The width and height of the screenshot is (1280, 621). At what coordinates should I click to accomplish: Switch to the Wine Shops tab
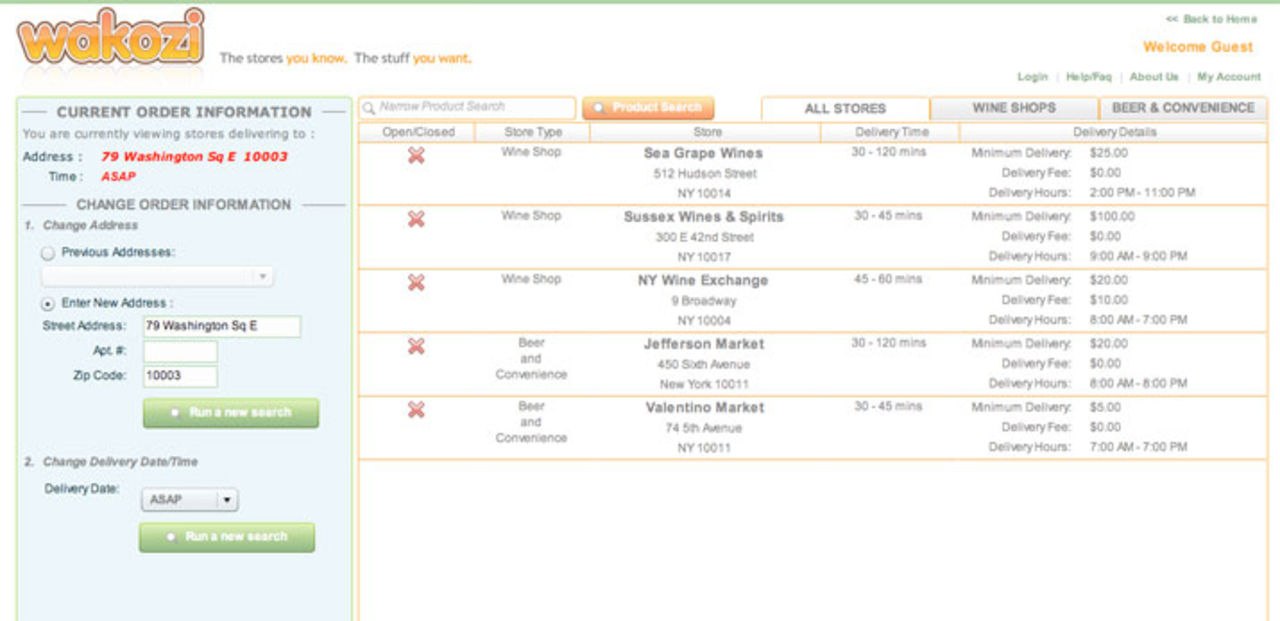(x=1013, y=108)
